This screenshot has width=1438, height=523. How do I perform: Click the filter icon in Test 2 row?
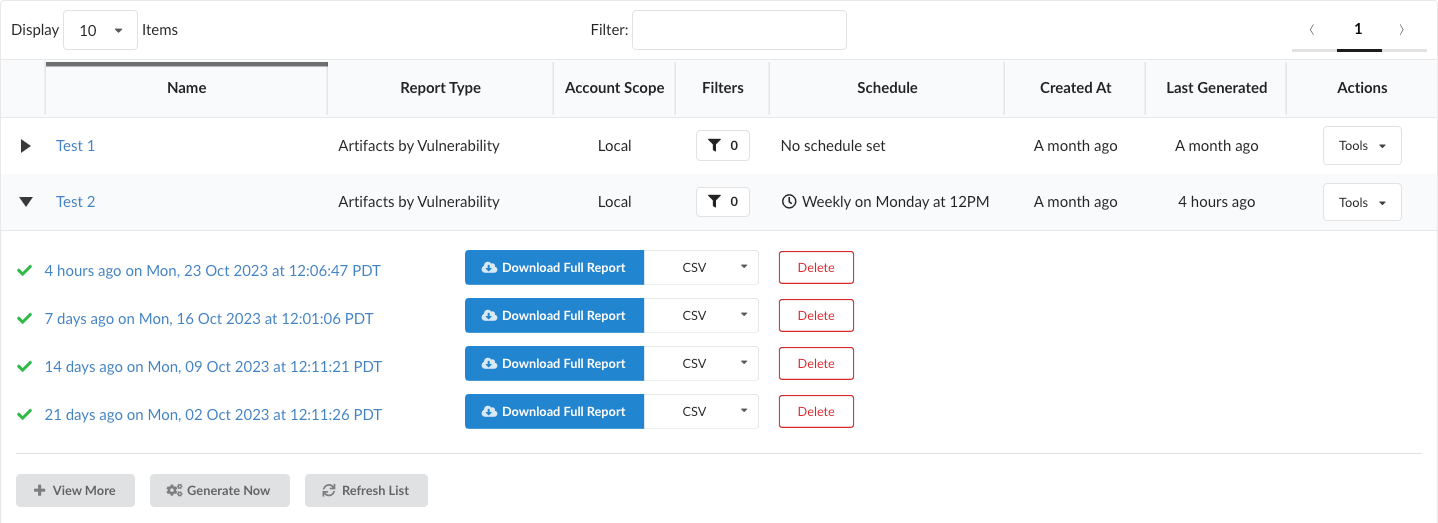714,202
